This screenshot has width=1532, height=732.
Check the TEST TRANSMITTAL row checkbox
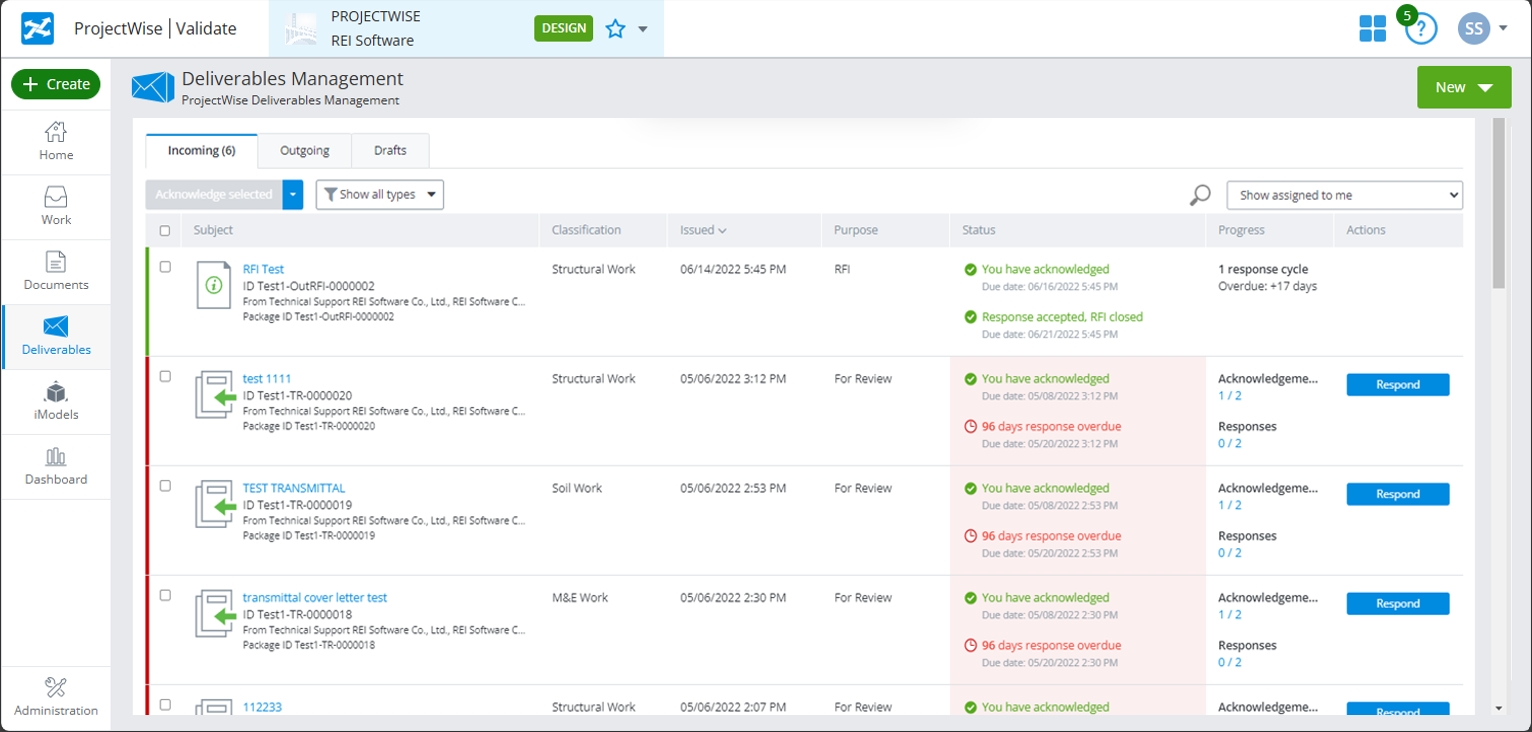click(x=165, y=486)
